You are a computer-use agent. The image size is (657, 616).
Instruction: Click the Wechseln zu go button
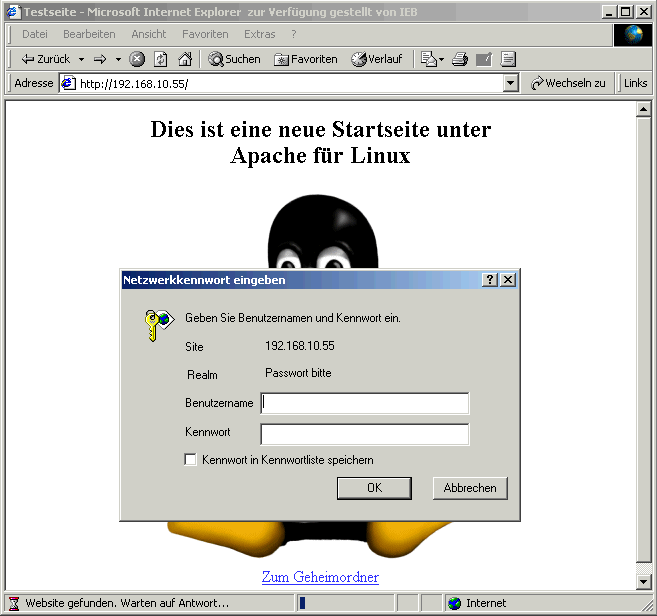[568, 83]
